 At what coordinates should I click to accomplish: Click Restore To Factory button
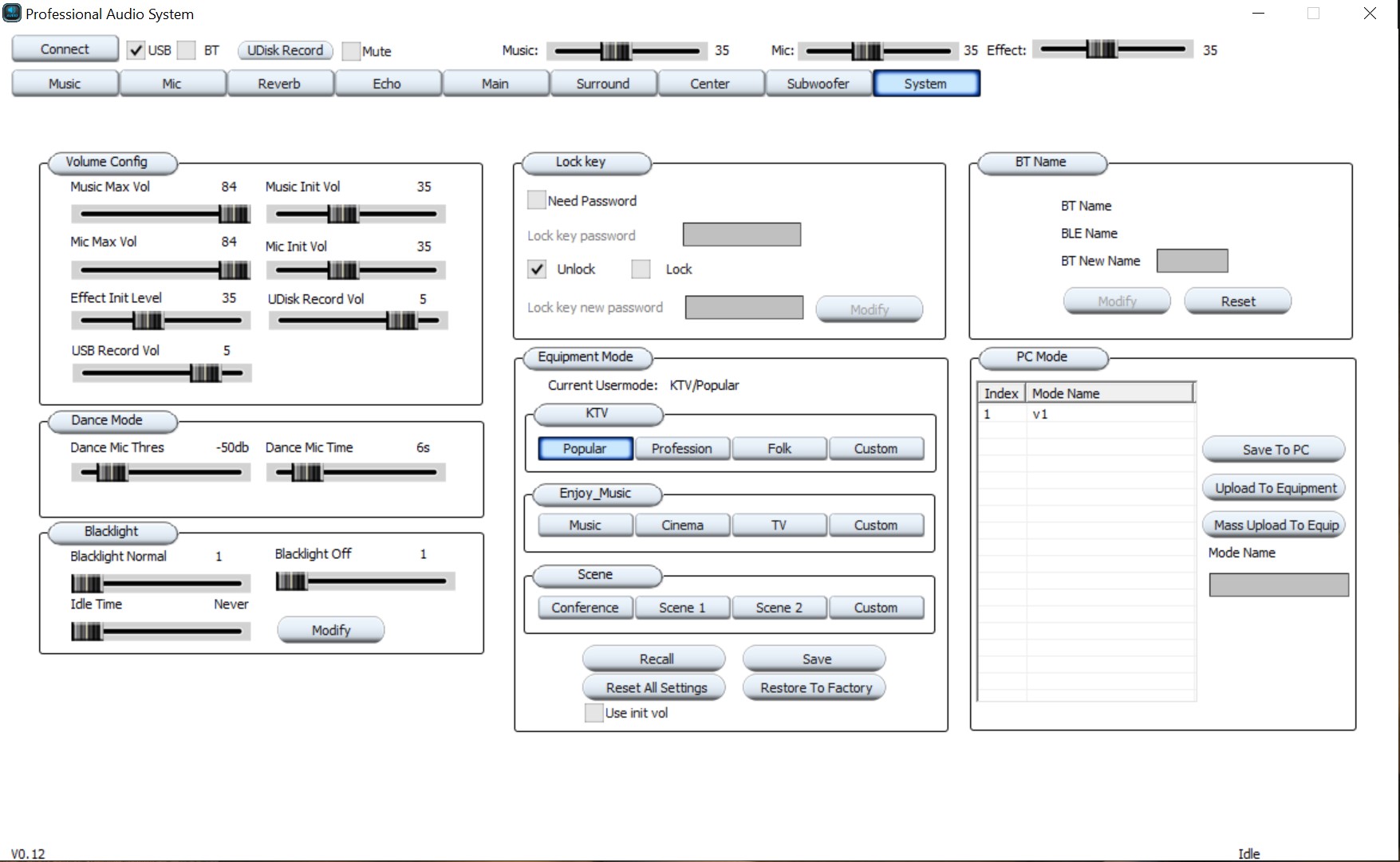click(x=816, y=687)
